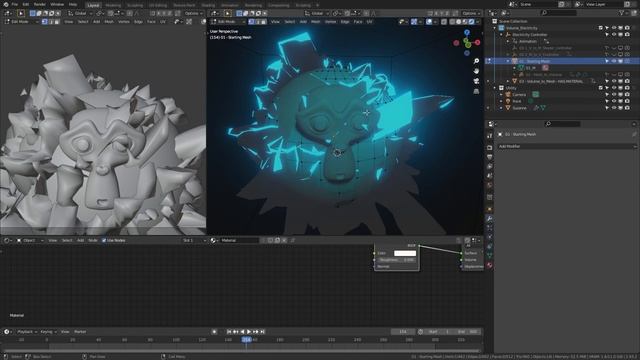Open the Render menu
Image resolution: width=640 pixels, height=360 pixels.
pos(40,4)
